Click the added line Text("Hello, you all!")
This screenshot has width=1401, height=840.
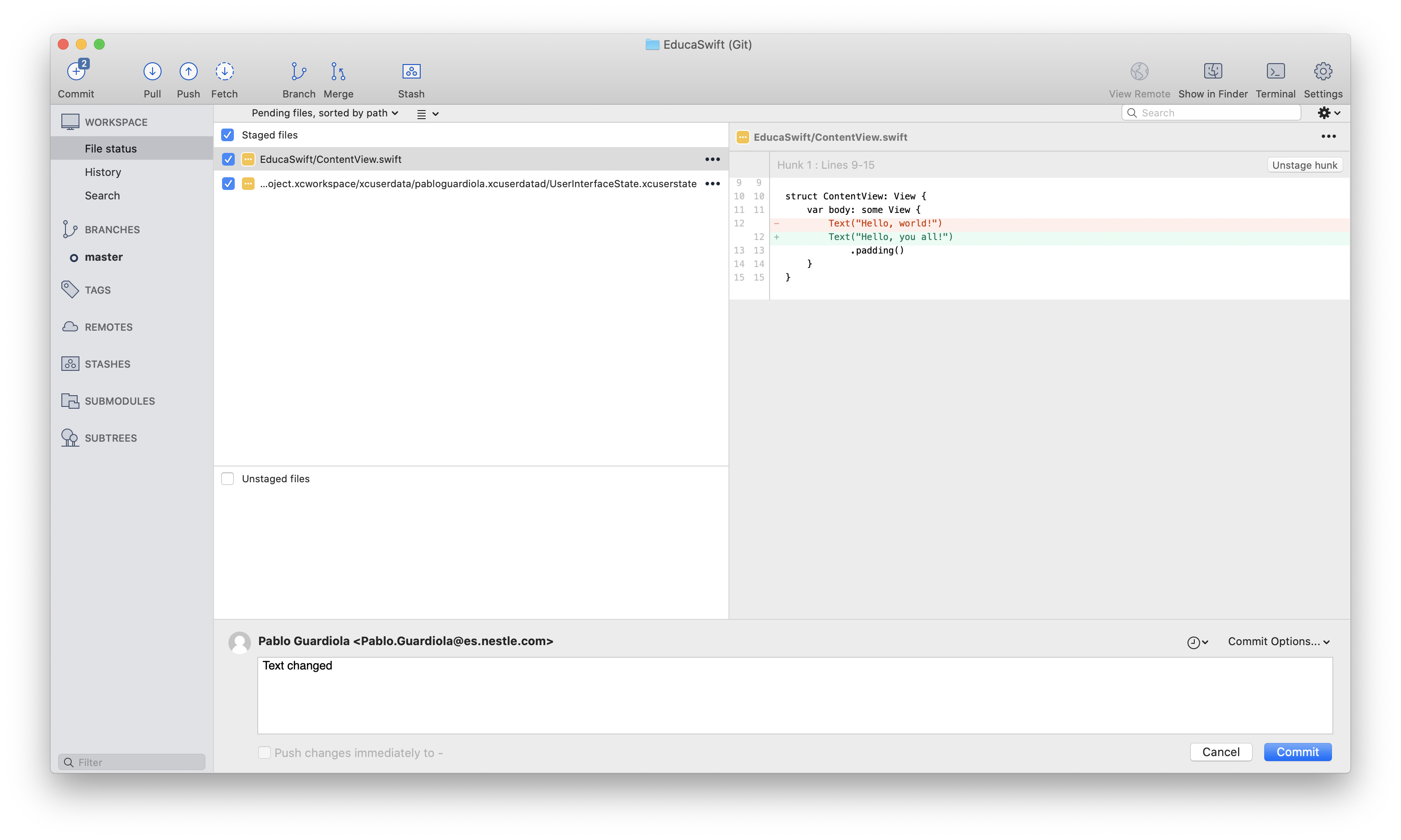(890, 236)
